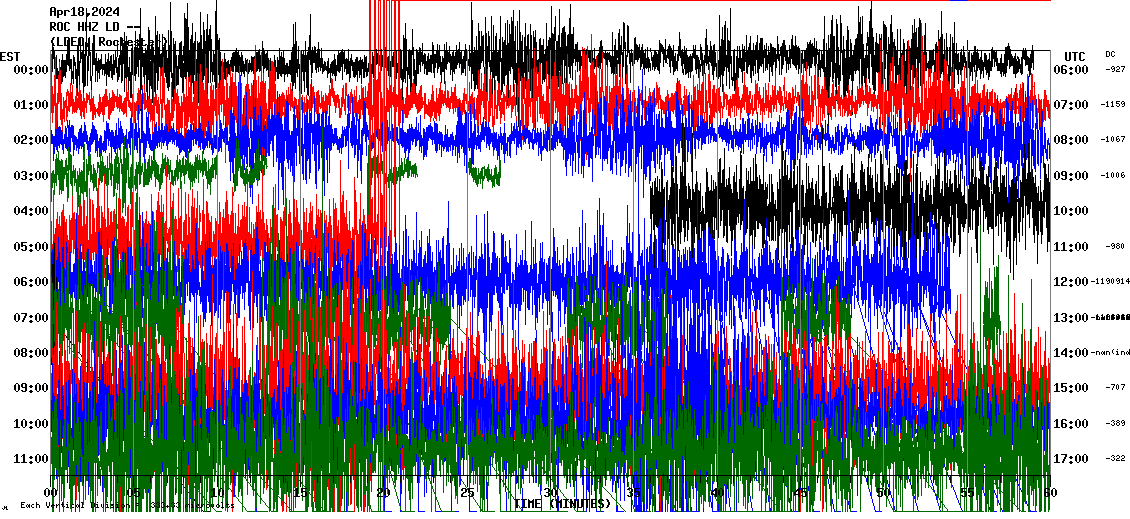Click the Apr18,2024 date header
This screenshot has height=519, width=1130.
tap(84, 12)
